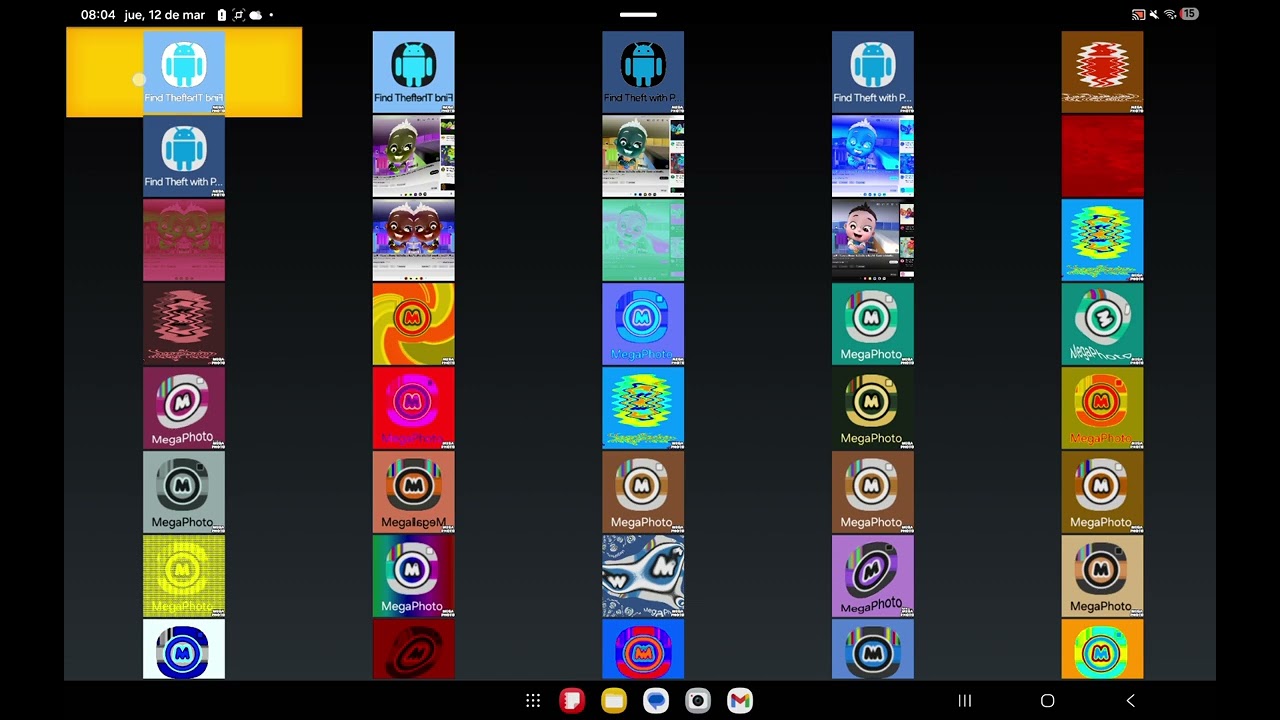Launch the red notes app in taskbar
1280x720 pixels.
point(572,701)
